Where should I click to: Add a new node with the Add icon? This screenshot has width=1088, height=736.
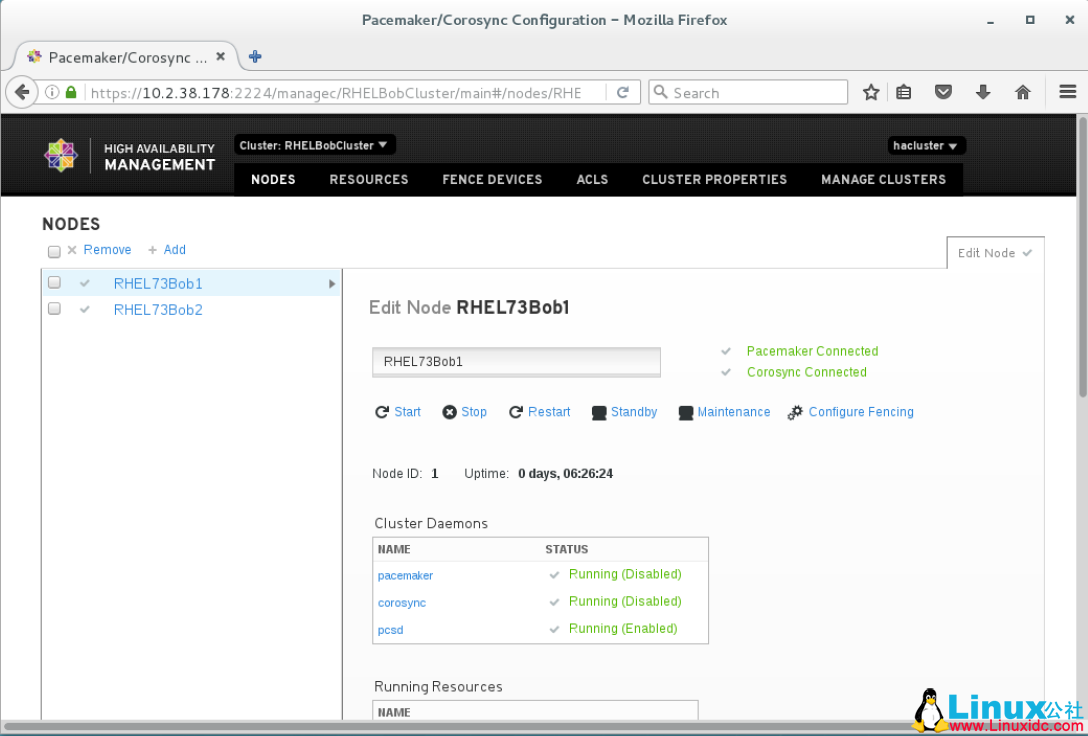tap(167, 249)
